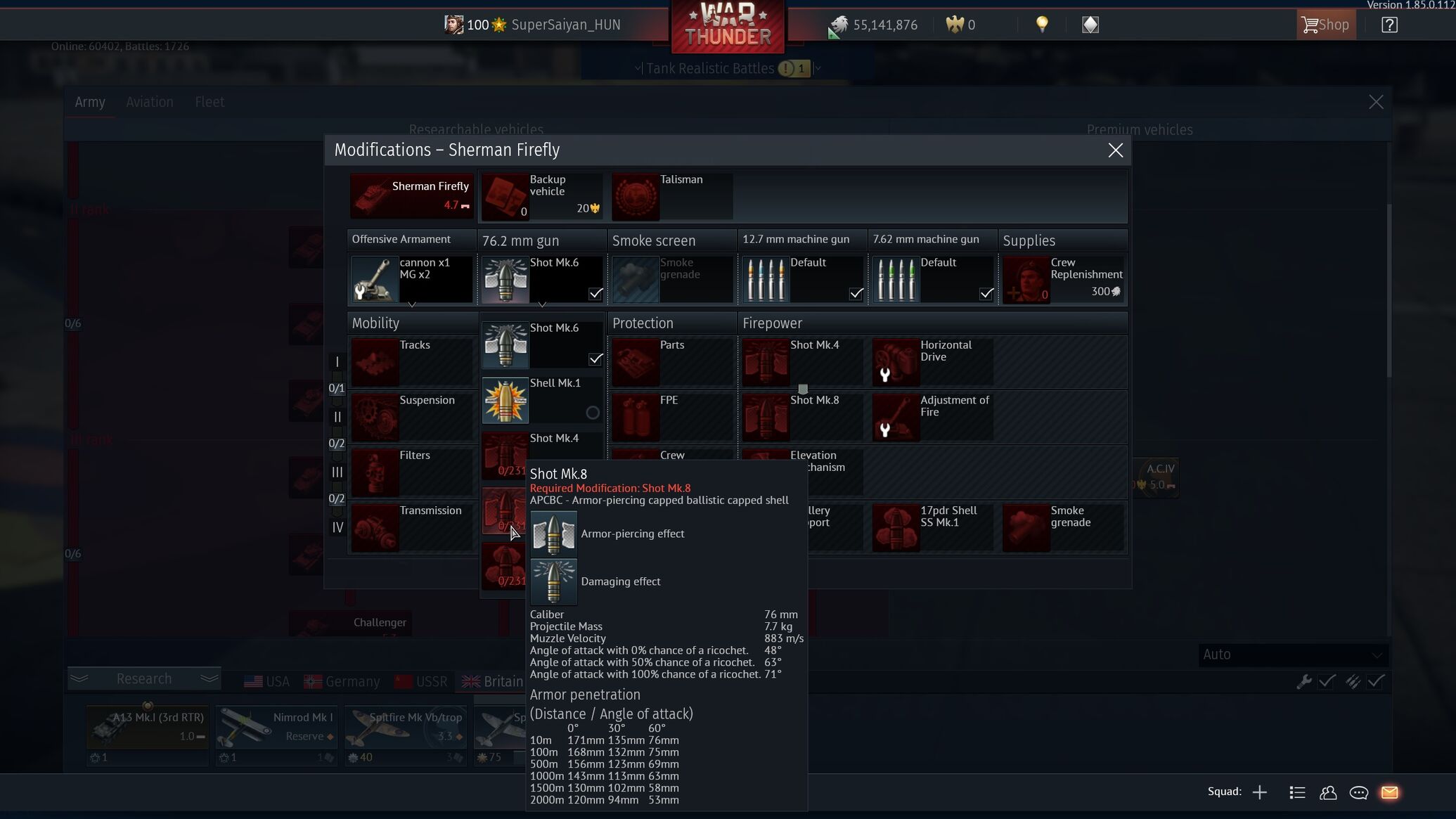Image resolution: width=1456 pixels, height=819 pixels.
Task: Toggle 7.62 mm machine gun Default checkbox
Action: coord(986,293)
